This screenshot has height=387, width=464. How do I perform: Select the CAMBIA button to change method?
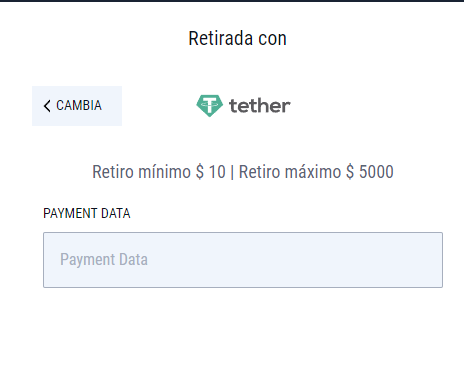77,106
